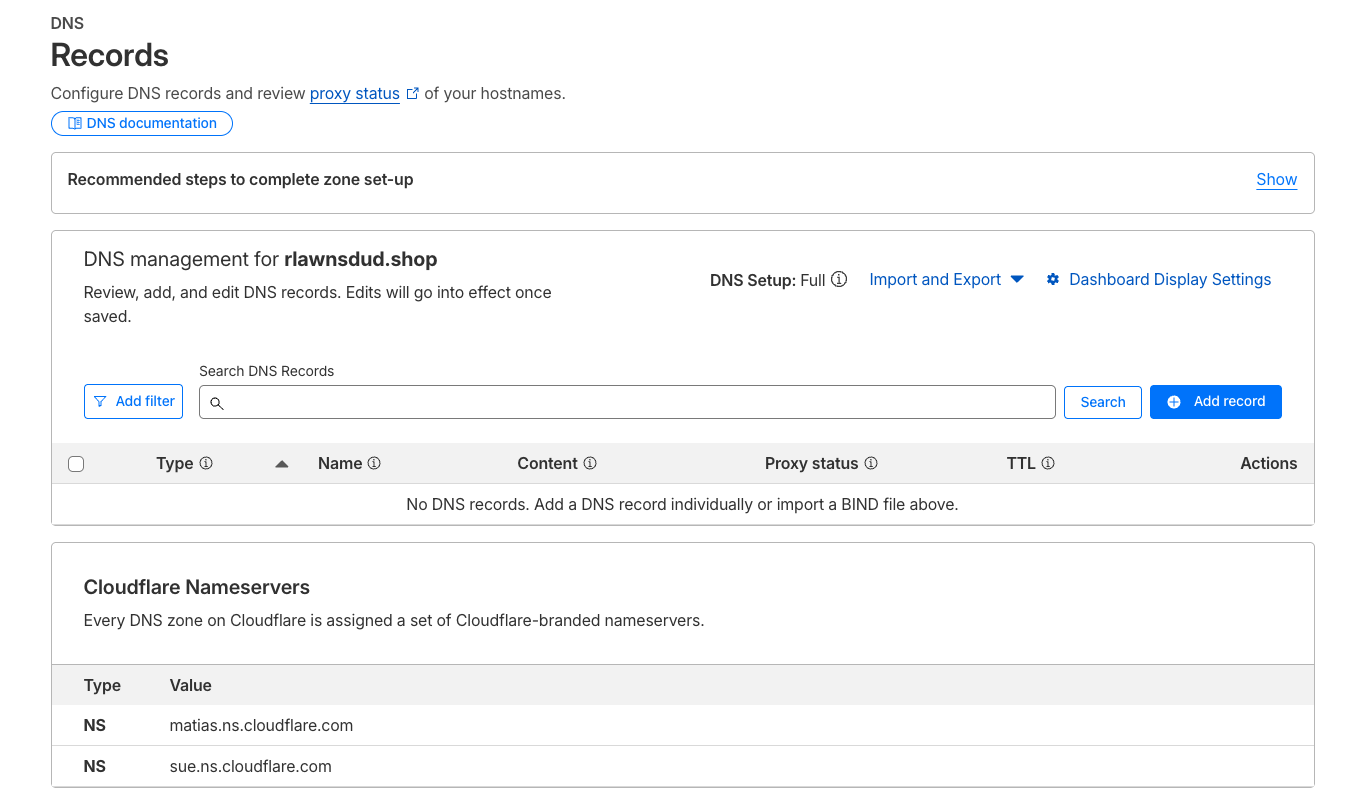This screenshot has height=811, width=1365.
Task: Click the Add filter button
Action: pyautogui.click(x=134, y=401)
